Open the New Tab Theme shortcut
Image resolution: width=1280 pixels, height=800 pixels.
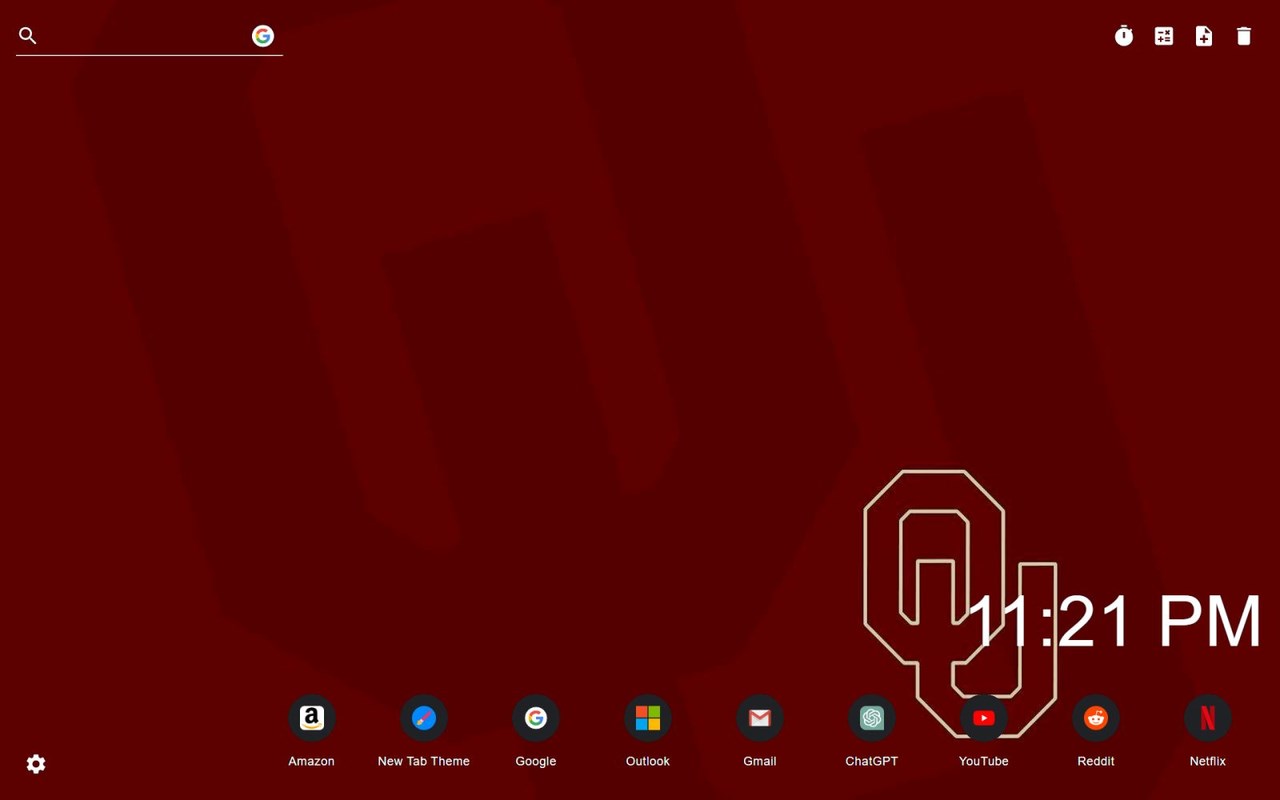424,718
